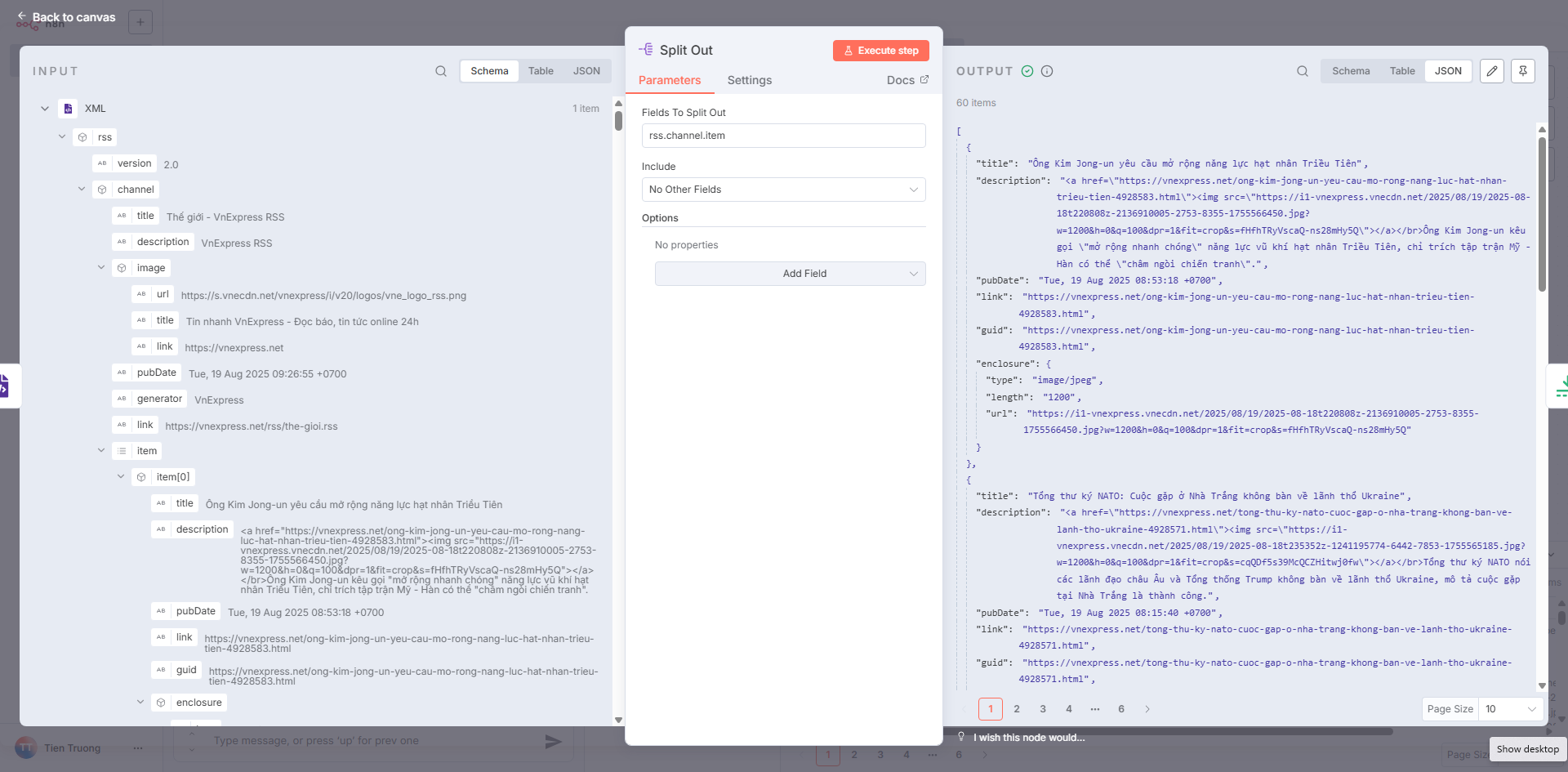The width and height of the screenshot is (1568, 772).
Task: Switch output view to JSON
Action: click(x=1448, y=71)
